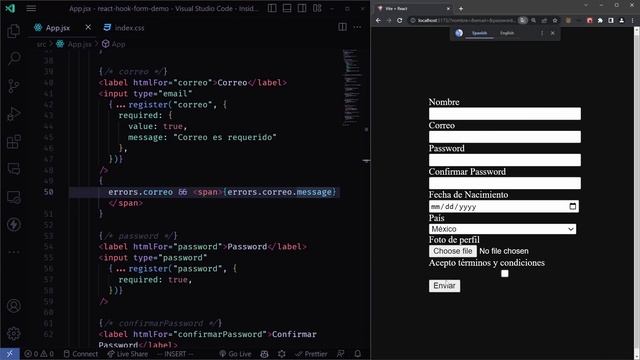Open the Extensions view
The height and width of the screenshot is (360, 640).
pyautogui.click(x=14, y=142)
